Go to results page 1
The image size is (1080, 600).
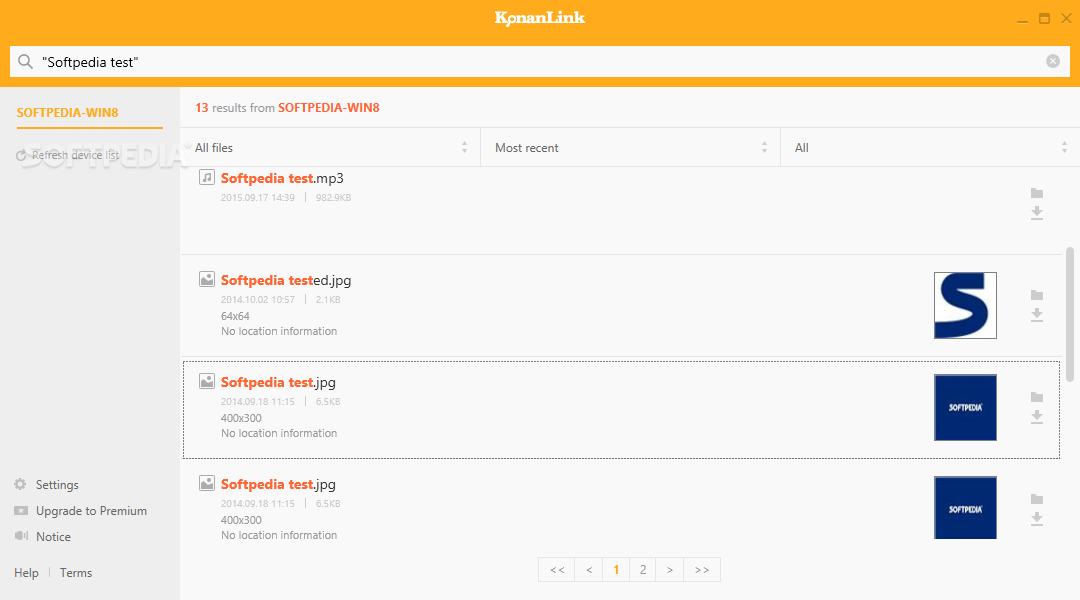(x=616, y=570)
